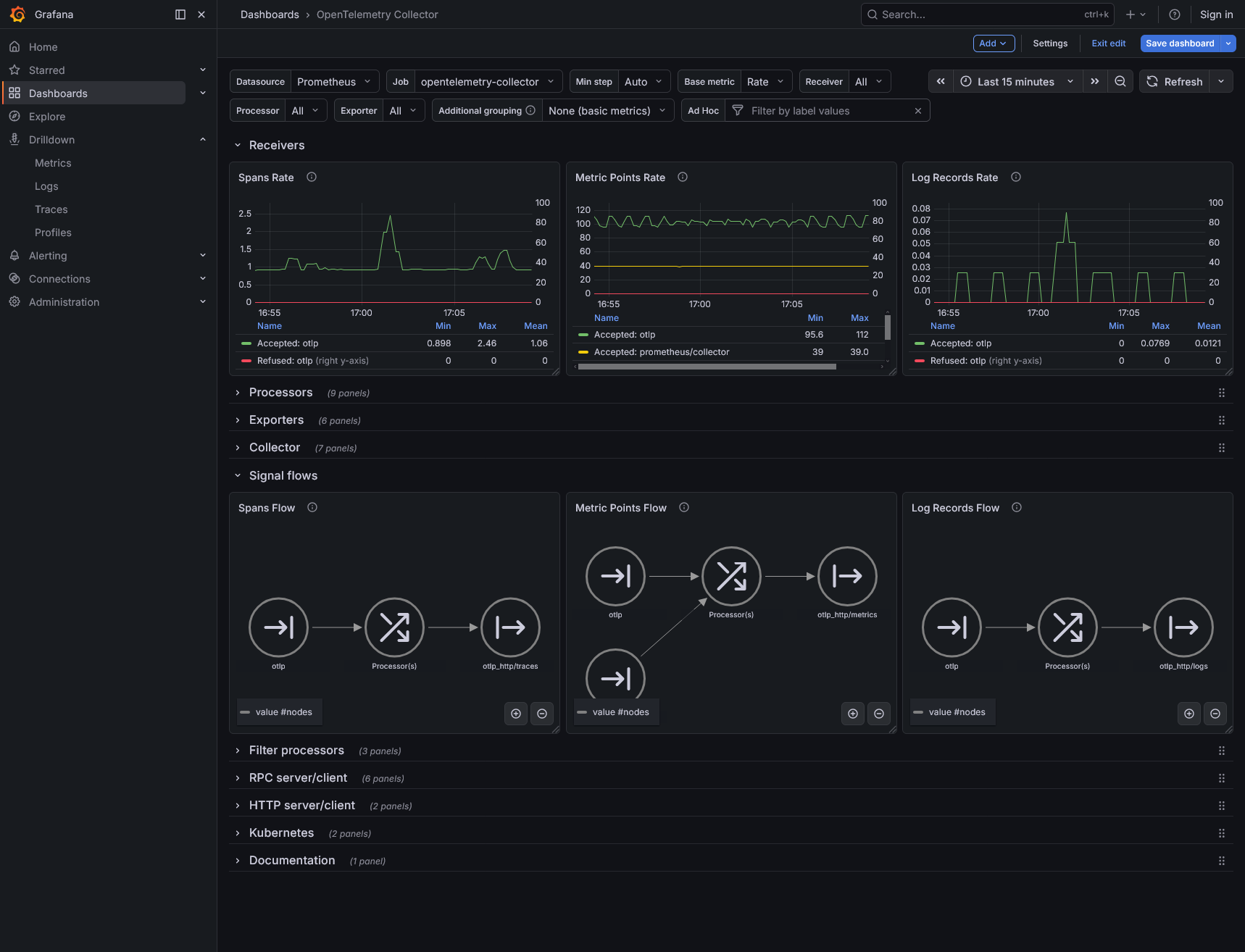The width and height of the screenshot is (1245, 952).
Task: Clear the Ad Hoc filter with X icon
Action: (918, 110)
